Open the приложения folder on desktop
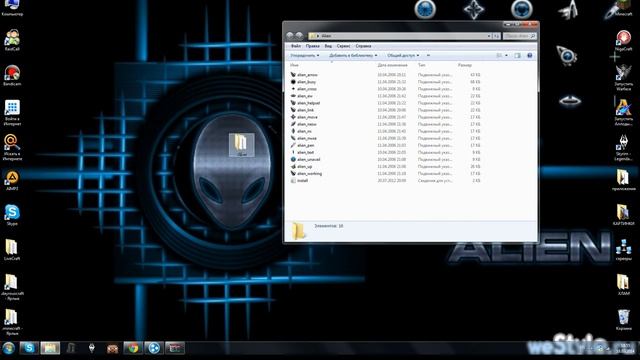Viewport: 640px width, 360px height. (623, 180)
